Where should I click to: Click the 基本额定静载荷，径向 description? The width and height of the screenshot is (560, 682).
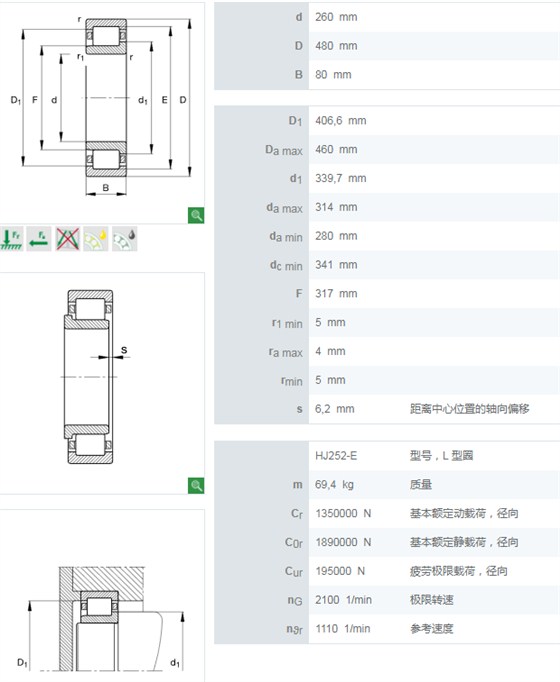click(464, 542)
